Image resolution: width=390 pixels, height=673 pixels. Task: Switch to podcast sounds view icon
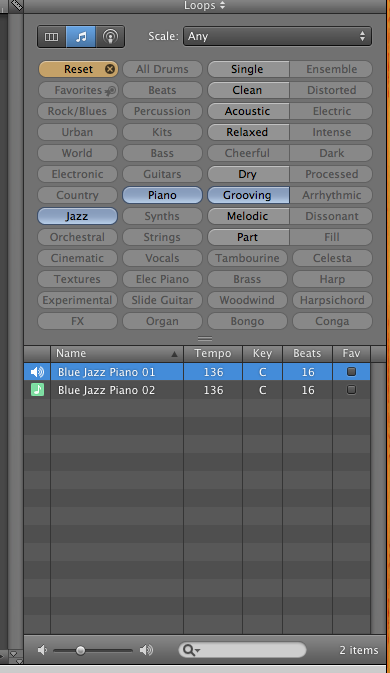pyautogui.click(x=110, y=36)
